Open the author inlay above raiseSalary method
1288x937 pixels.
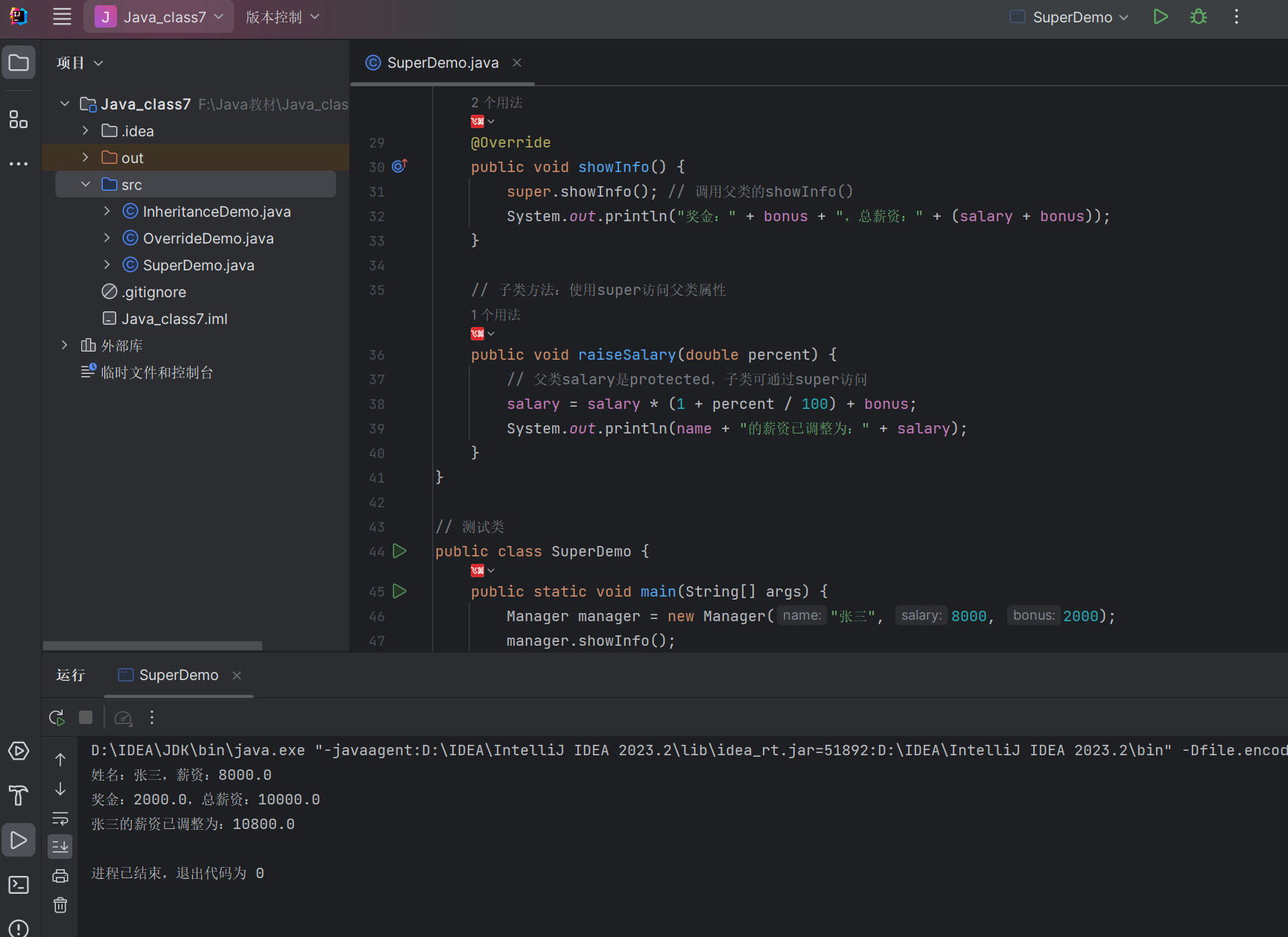click(483, 334)
